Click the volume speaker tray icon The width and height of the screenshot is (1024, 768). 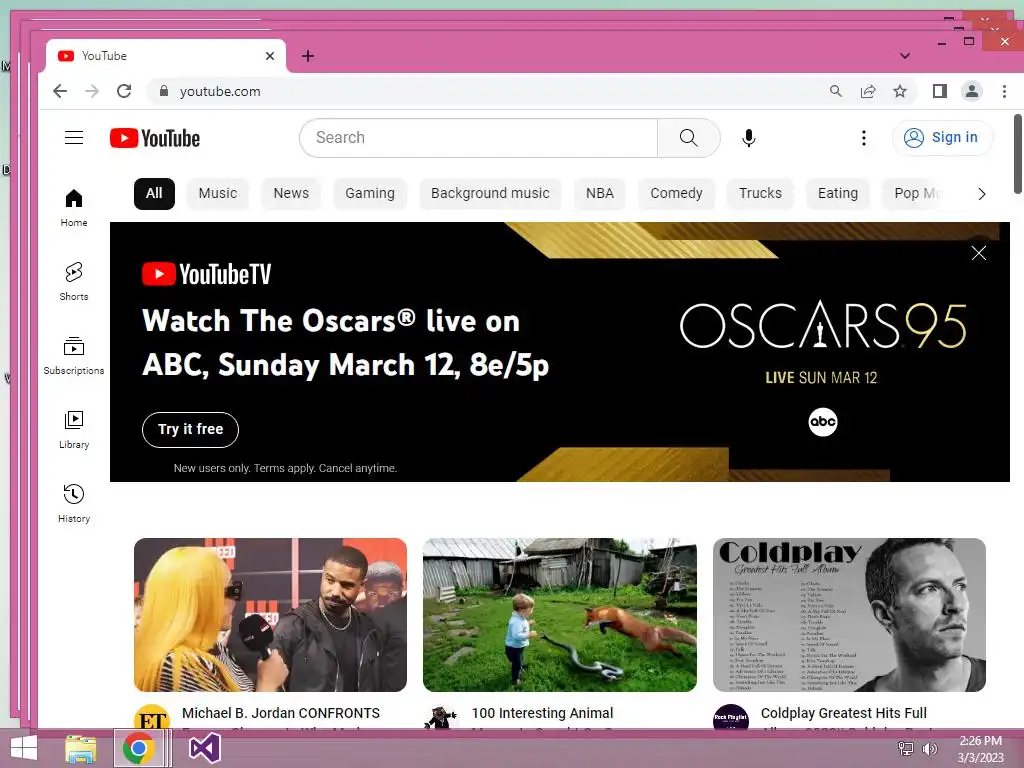coord(929,749)
